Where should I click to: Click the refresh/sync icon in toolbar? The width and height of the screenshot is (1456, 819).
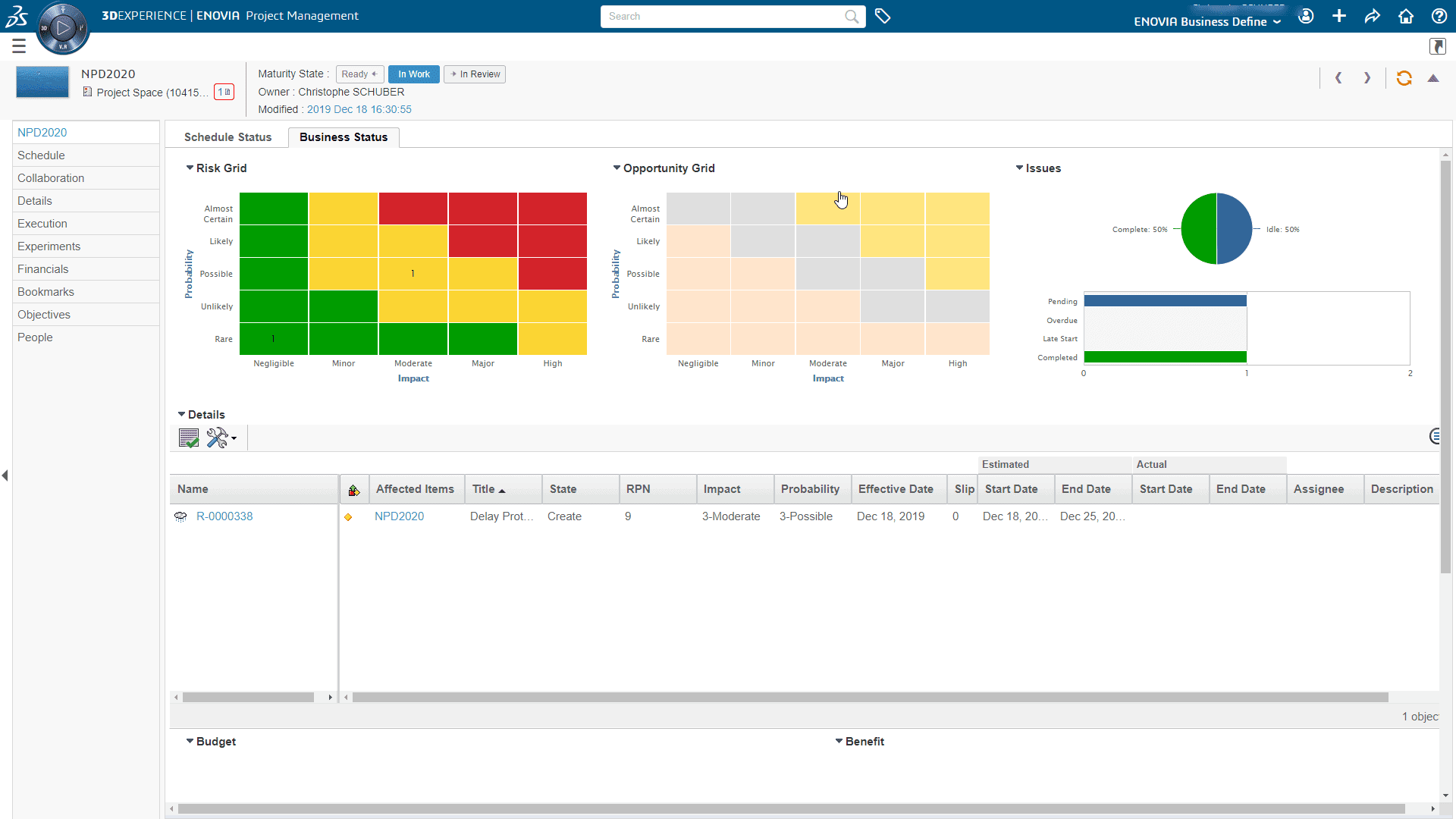[x=1404, y=77]
